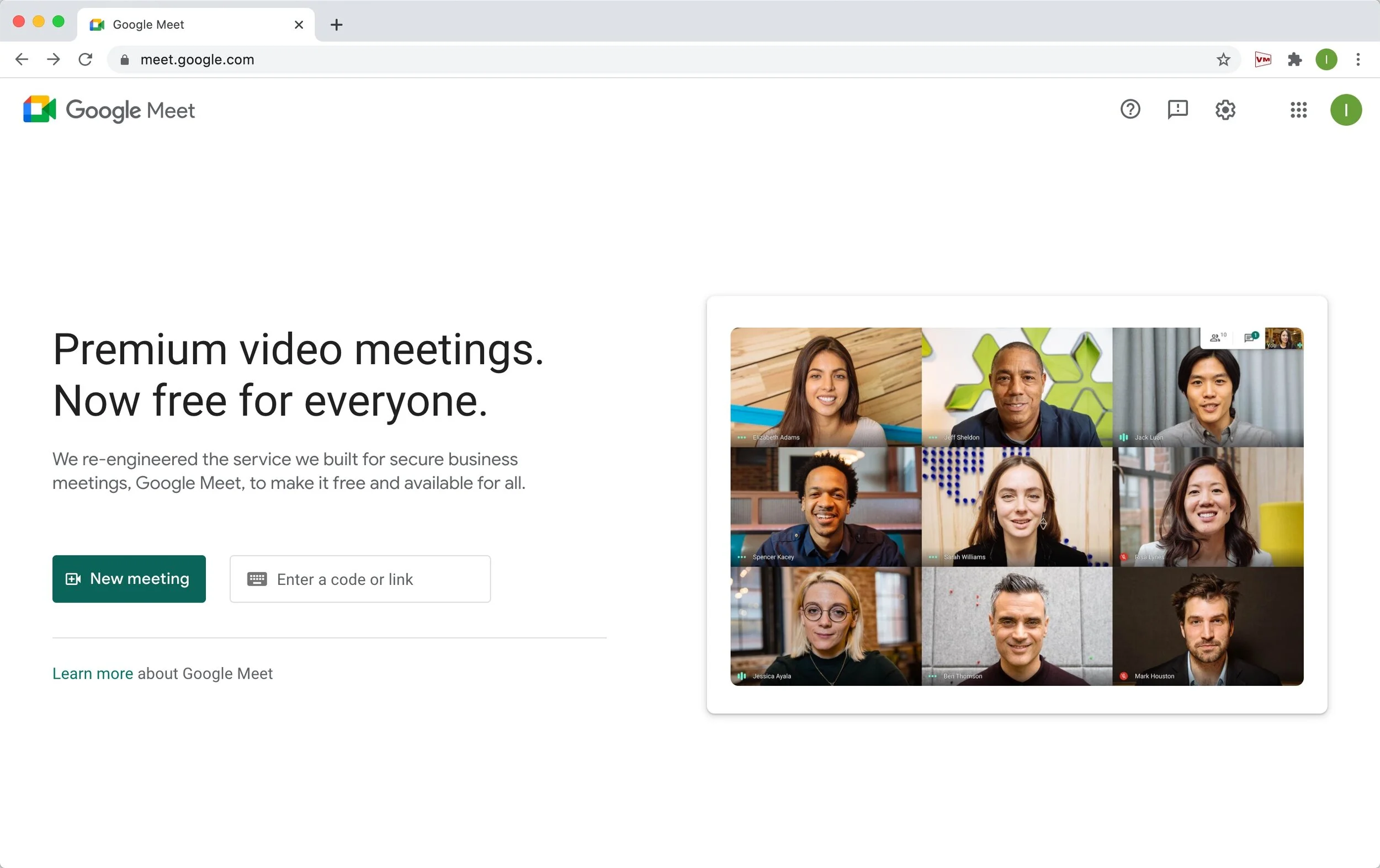
Task: Click the Report a problem feedback icon
Action: tap(1177, 109)
